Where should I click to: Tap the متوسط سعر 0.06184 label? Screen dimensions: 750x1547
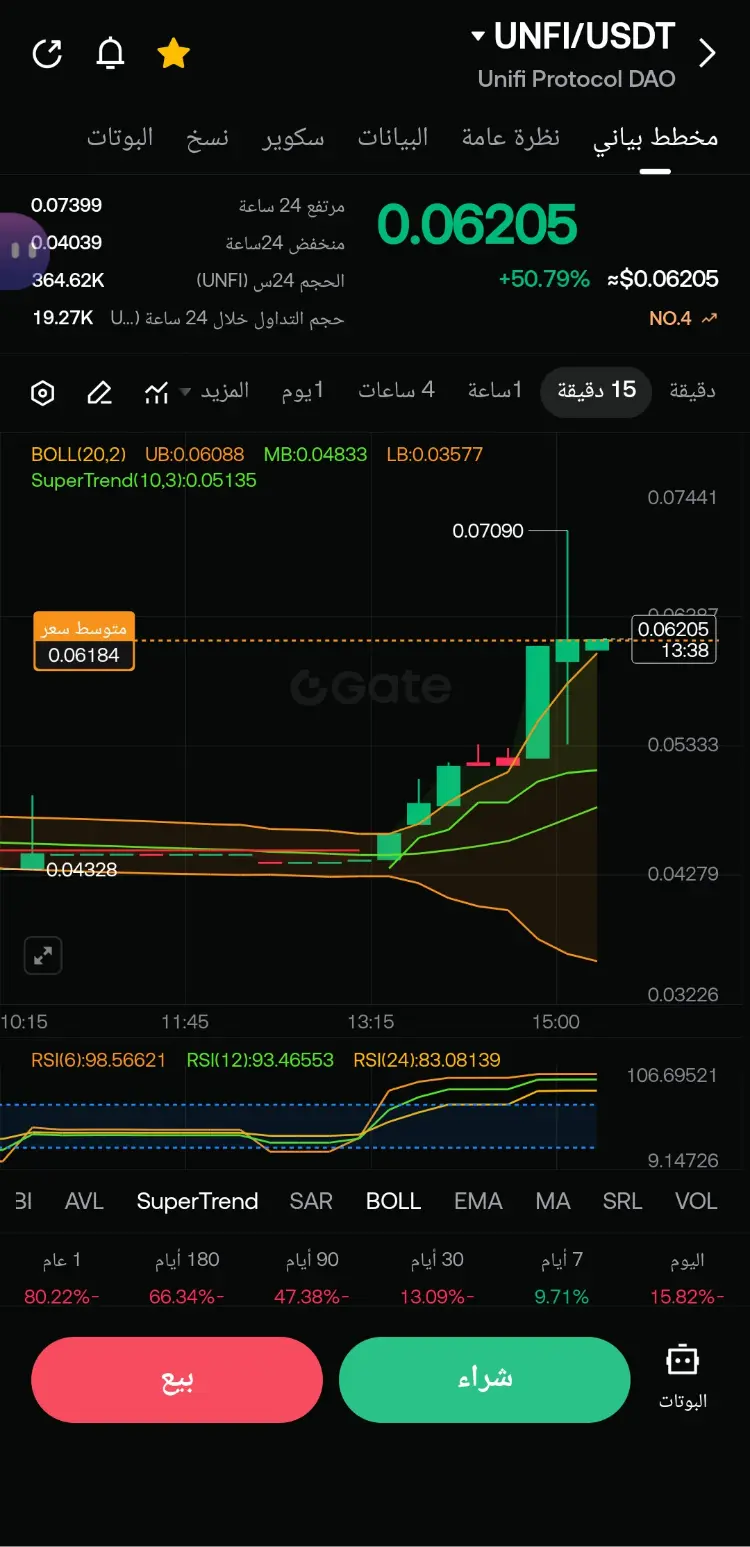click(84, 641)
